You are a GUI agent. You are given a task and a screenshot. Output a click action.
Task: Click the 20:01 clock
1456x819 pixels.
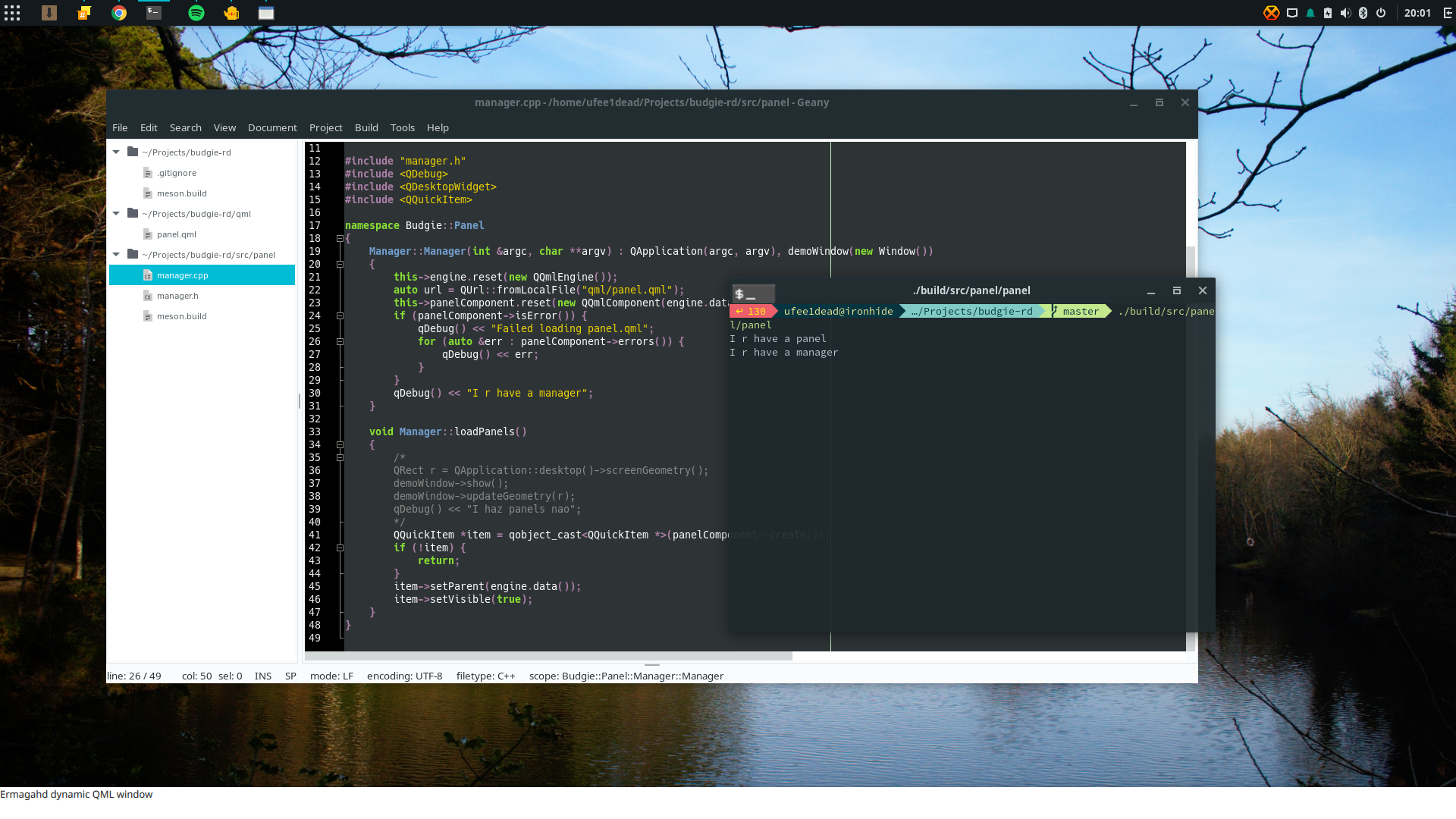(1417, 13)
